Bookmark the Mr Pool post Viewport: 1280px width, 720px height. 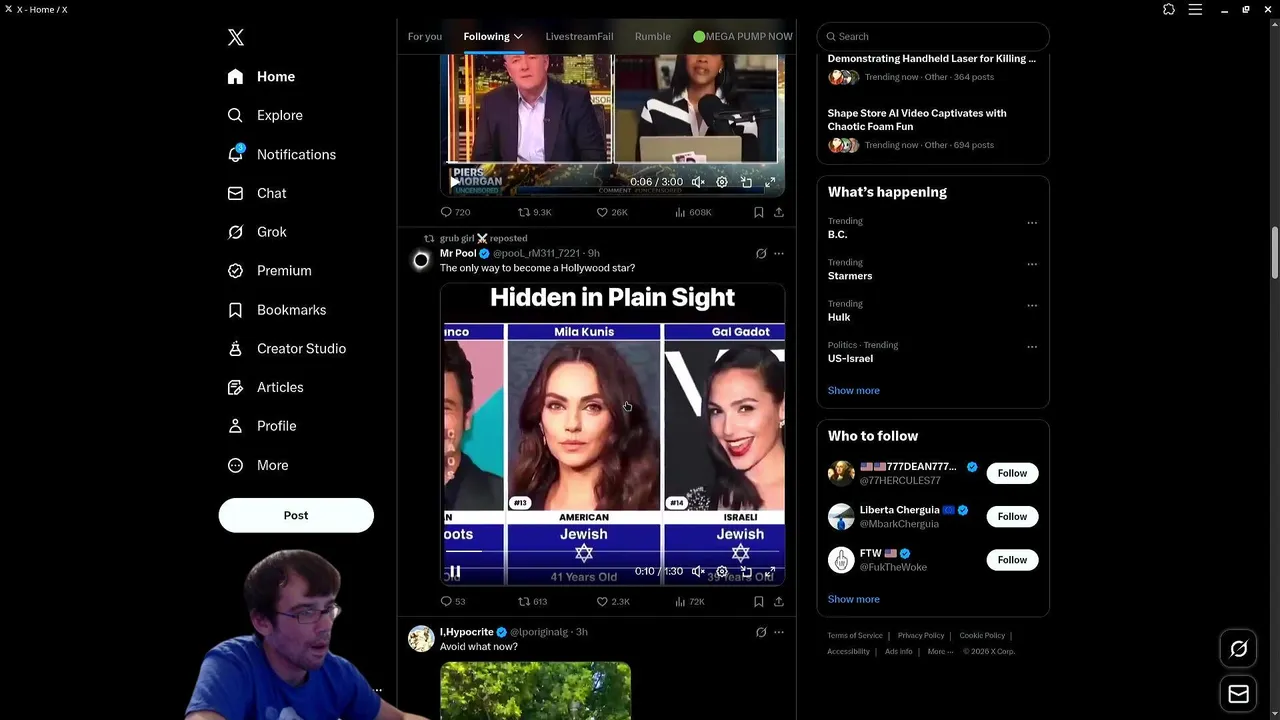[758, 601]
